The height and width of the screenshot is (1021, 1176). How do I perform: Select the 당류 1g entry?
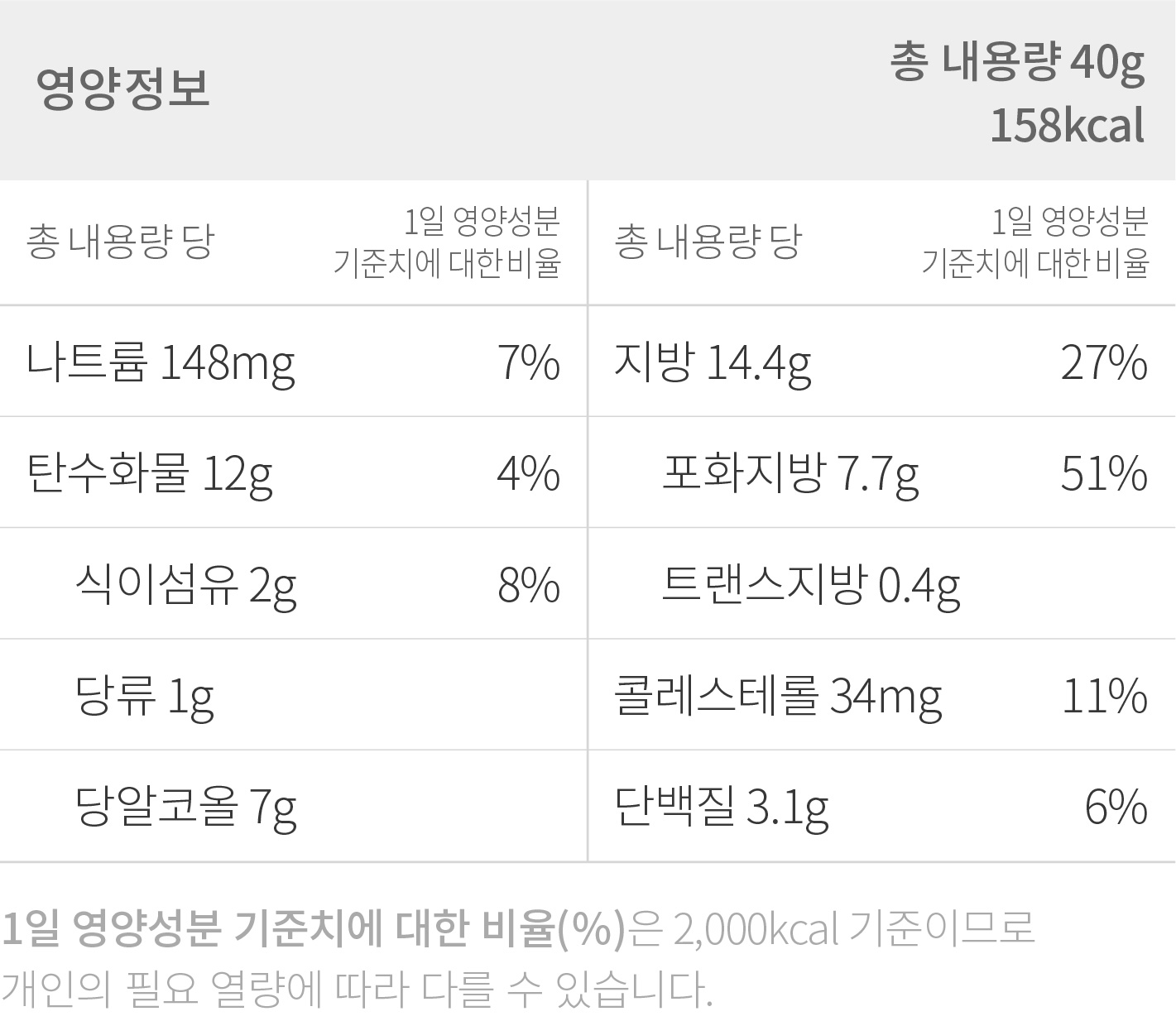click(x=144, y=697)
